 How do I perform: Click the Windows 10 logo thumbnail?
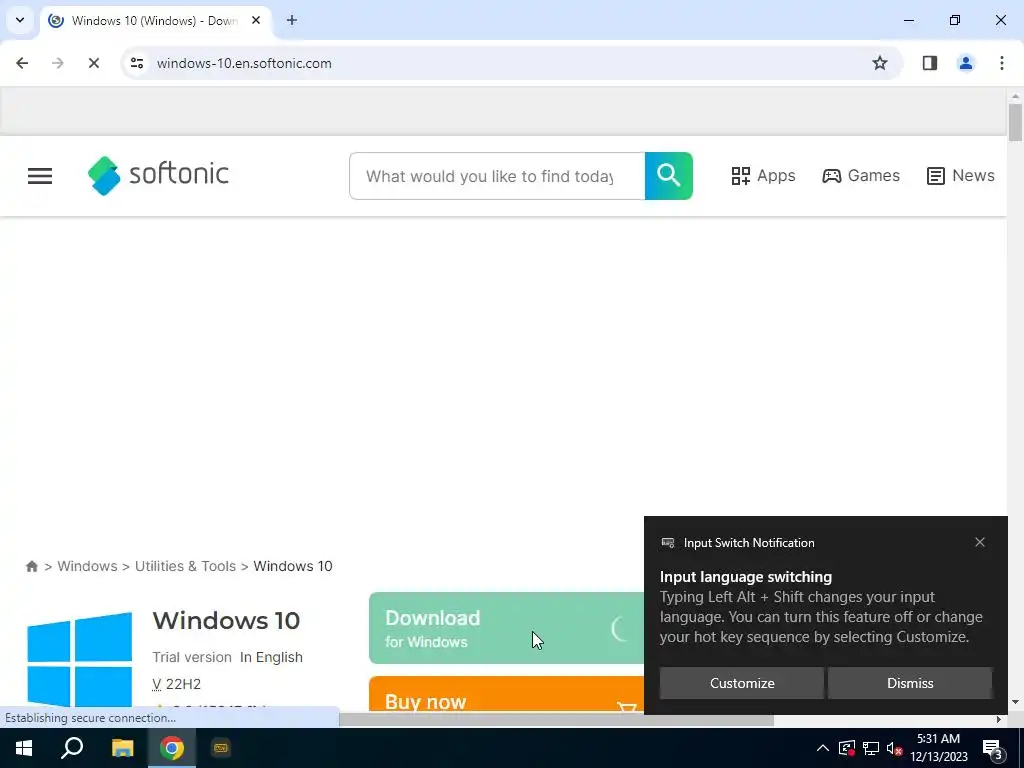[79, 660]
